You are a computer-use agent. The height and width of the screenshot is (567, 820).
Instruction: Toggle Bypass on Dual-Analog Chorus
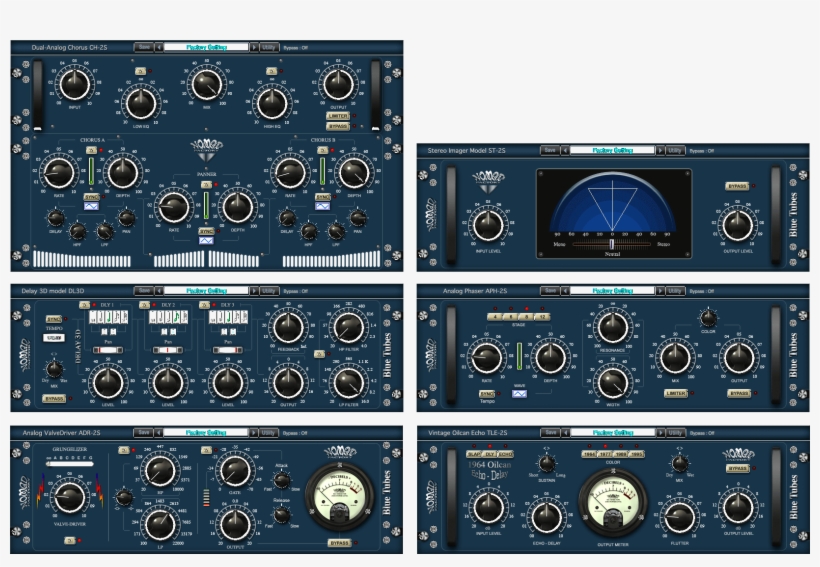point(338,126)
